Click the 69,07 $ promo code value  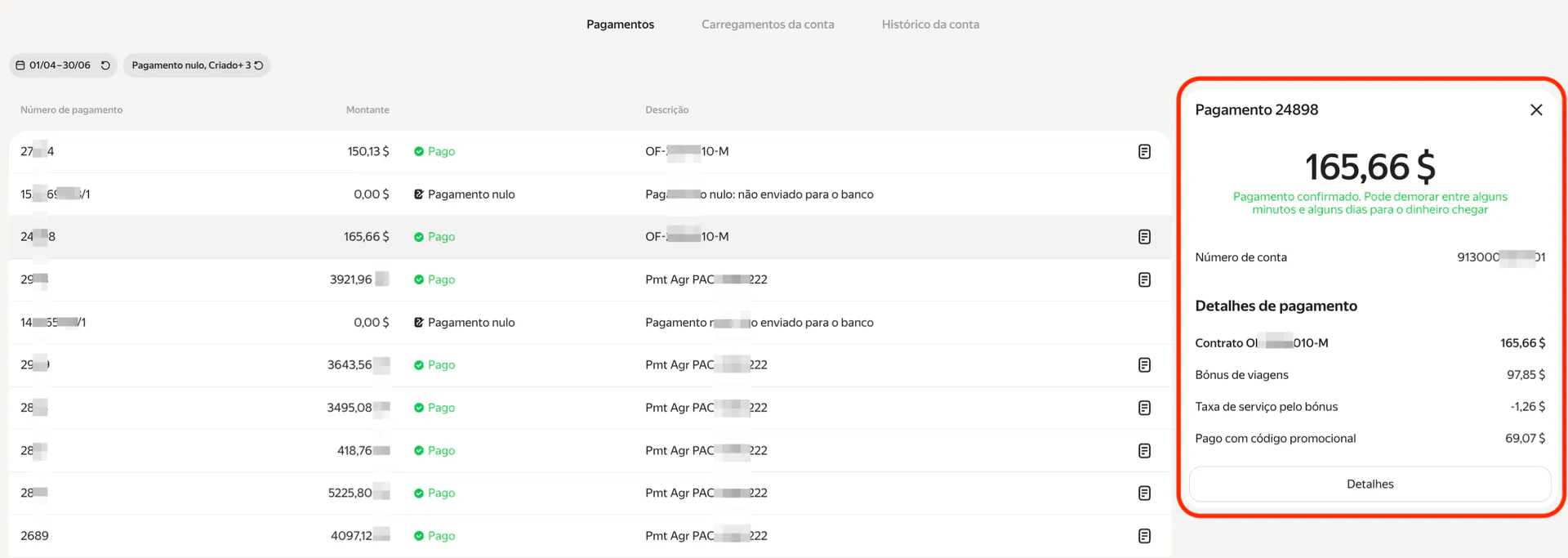(1525, 439)
